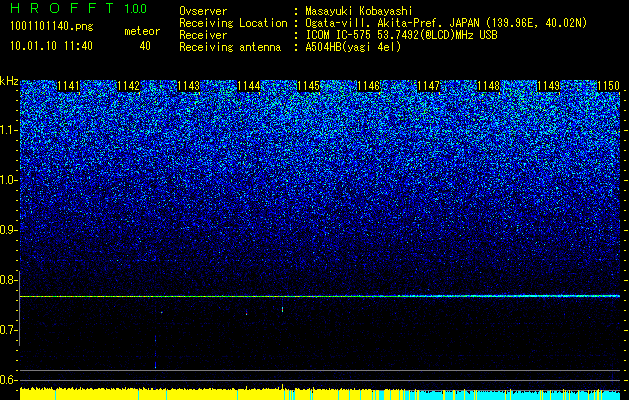
Task: Click the HROFFT 1.0.0 title text
Action: click(78, 8)
